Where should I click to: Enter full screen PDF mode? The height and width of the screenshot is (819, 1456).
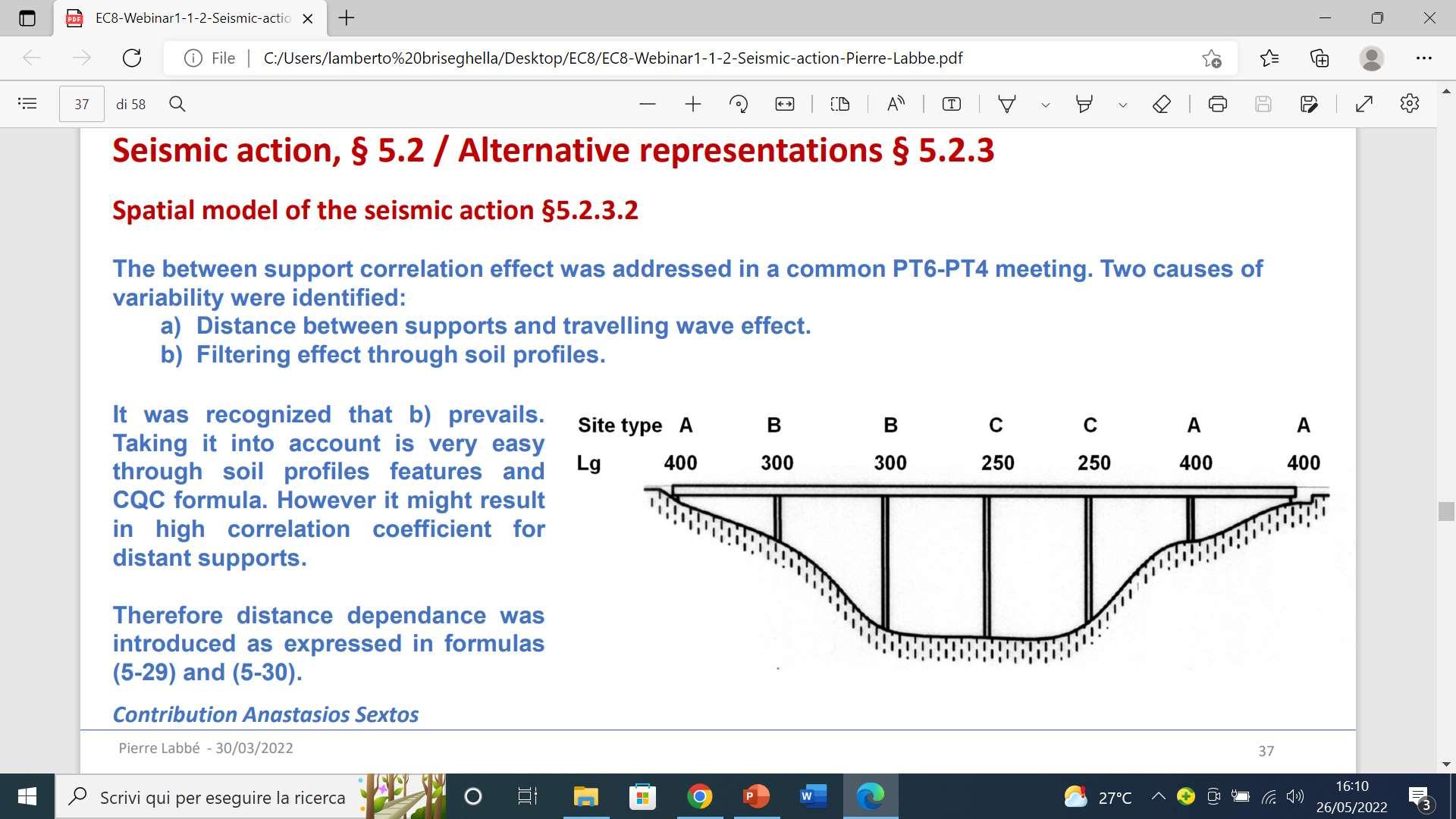[x=1363, y=104]
